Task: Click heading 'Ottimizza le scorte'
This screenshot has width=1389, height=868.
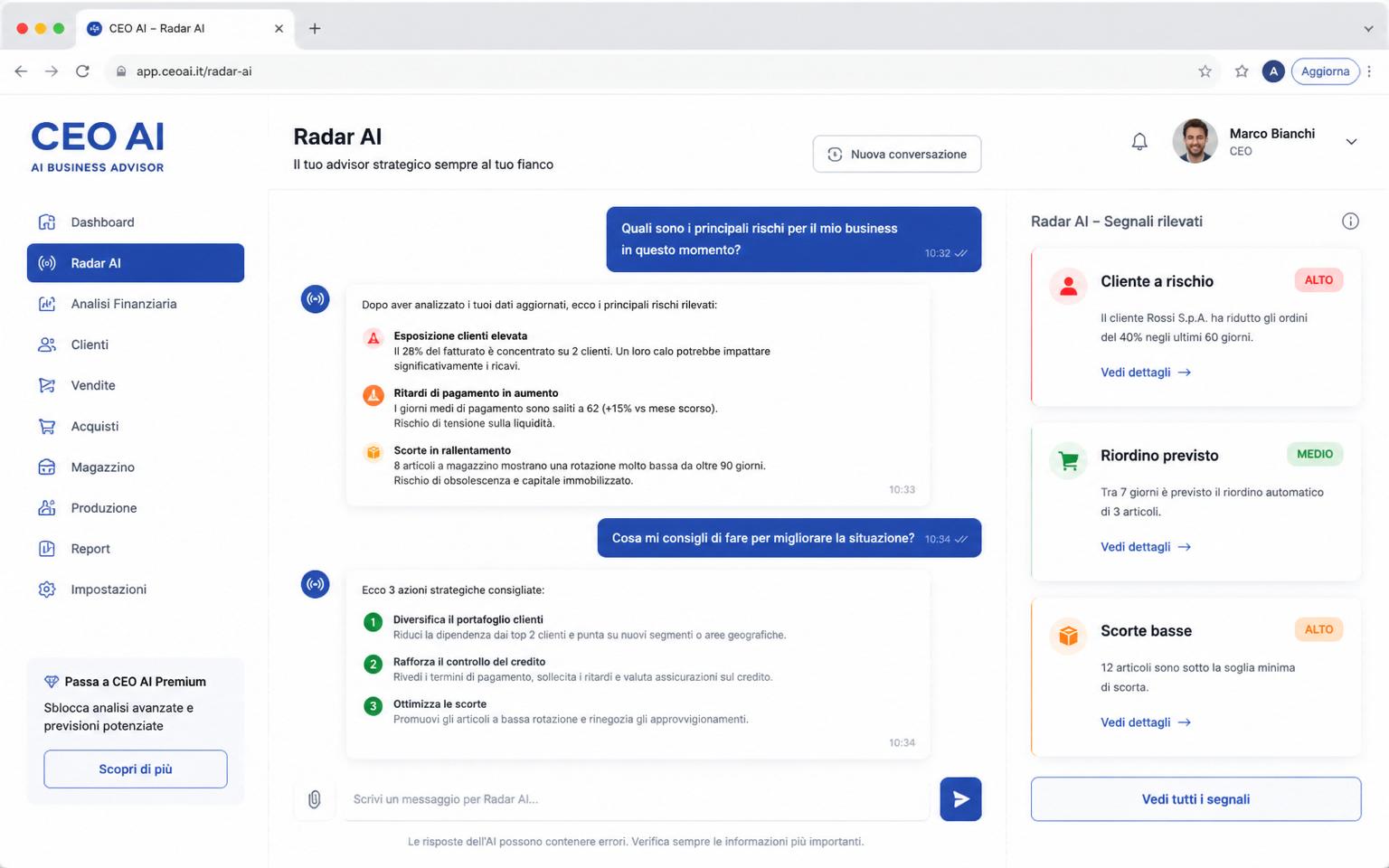Action: tap(439, 704)
